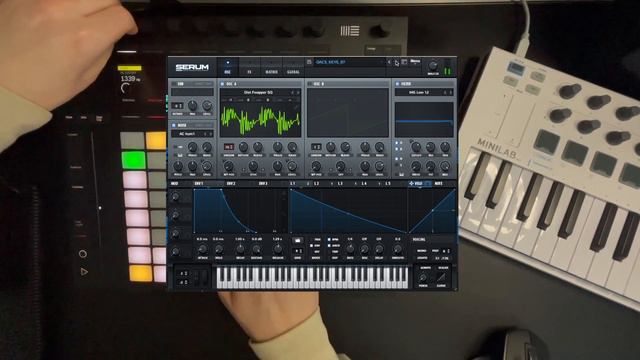Screen dimensions: 640x360
Task: Click the PORTA time knob
Action: (x=423, y=278)
